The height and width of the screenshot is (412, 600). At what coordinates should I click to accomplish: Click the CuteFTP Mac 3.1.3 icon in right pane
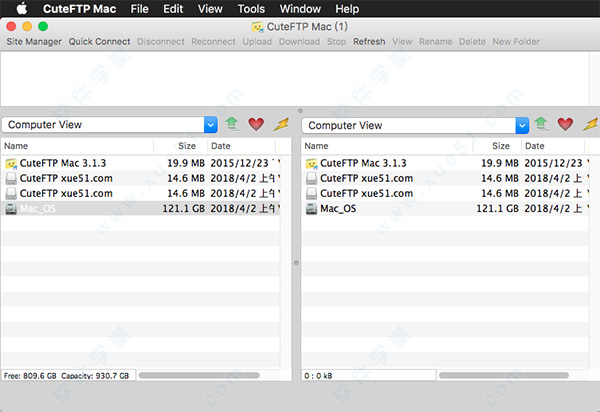[x=311, y=164]
